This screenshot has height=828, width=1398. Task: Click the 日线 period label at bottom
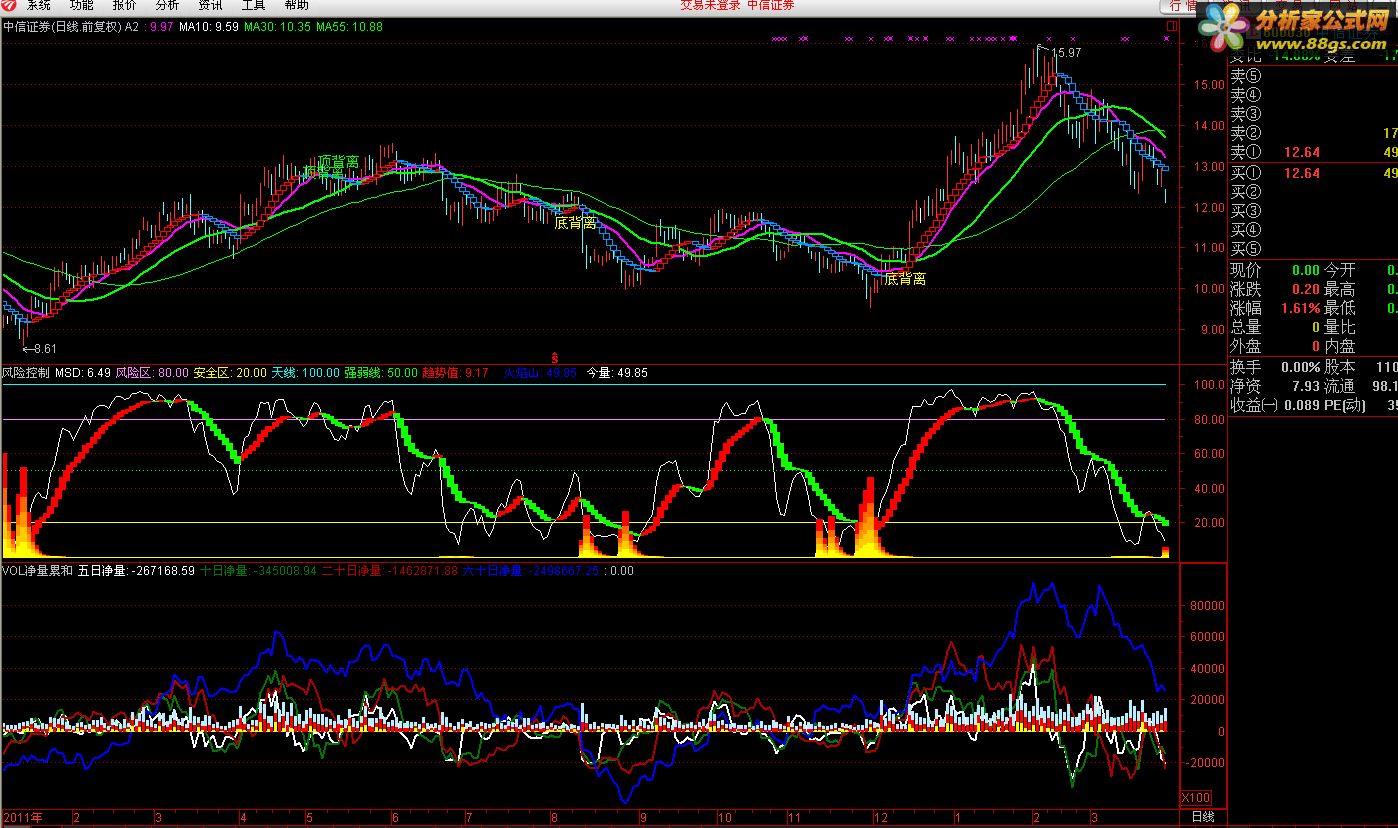[x=1203, y=817]
